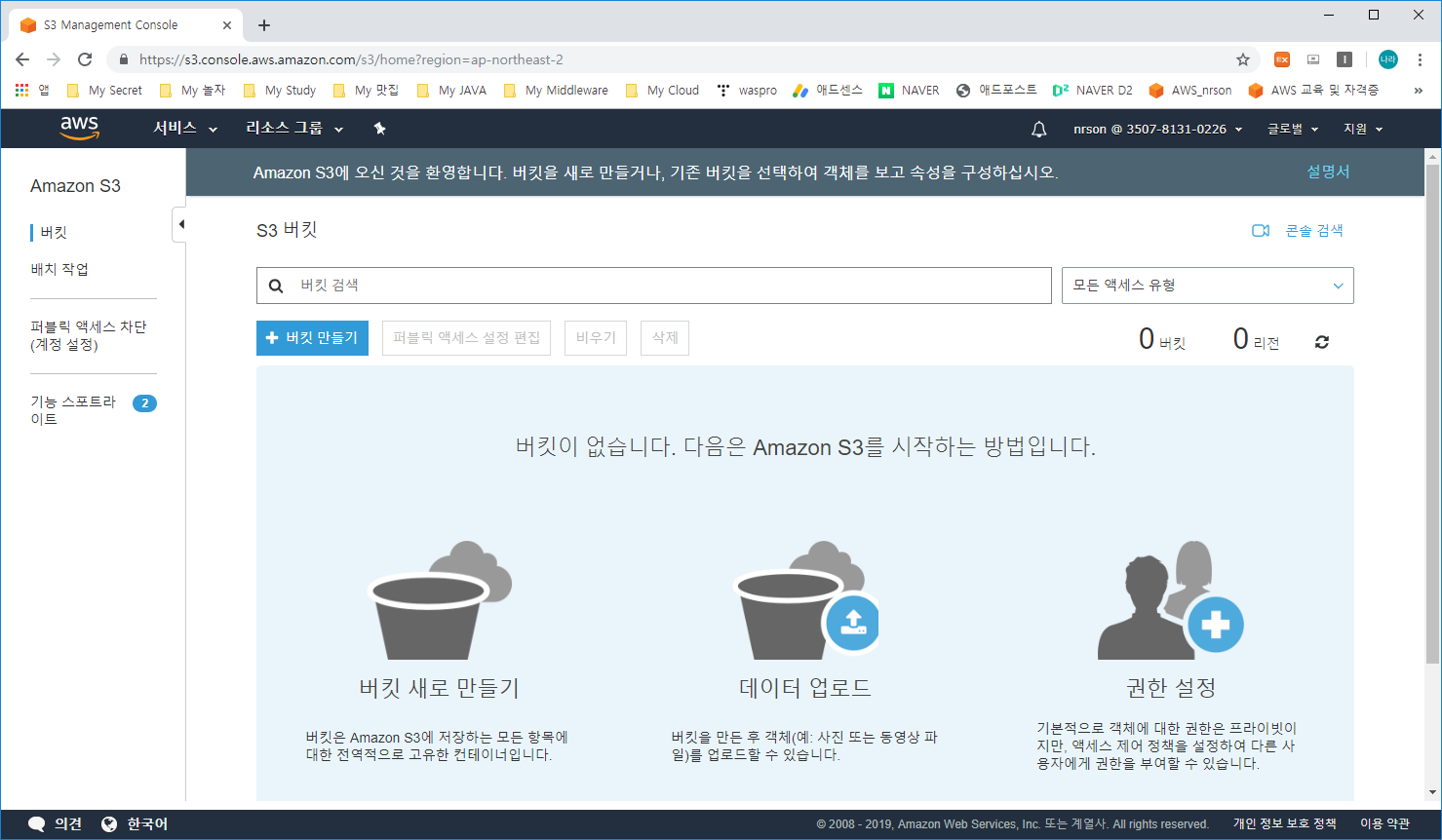This screenshot has height=840, width=1442.
Task: Bookmark this page with the star icon
Action: point(1243,59)
